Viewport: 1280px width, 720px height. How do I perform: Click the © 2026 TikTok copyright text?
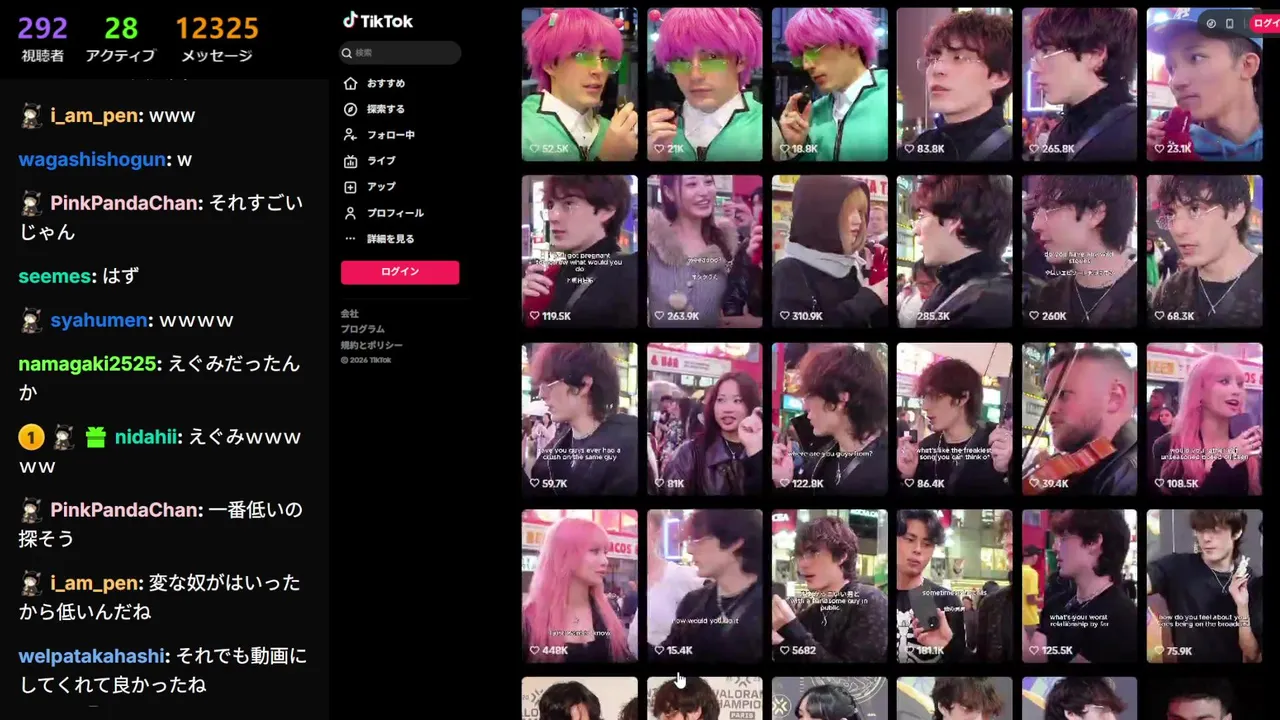(x=365, y=360)
